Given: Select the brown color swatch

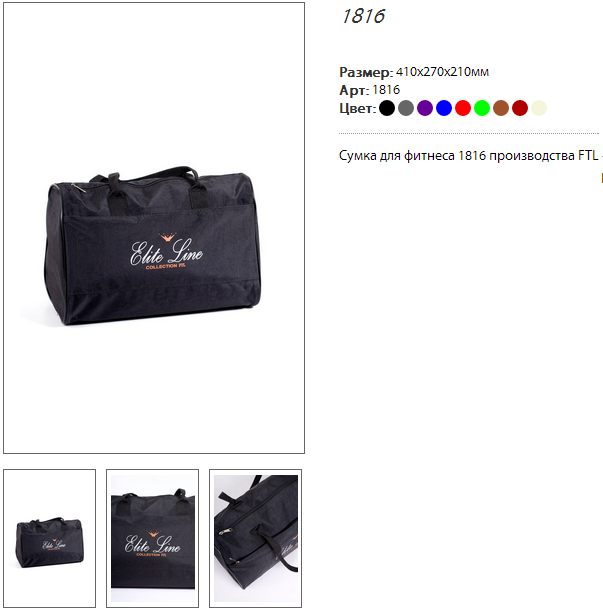Looking at the screenshot, I should pyautogui.click(x=501, y=108).
